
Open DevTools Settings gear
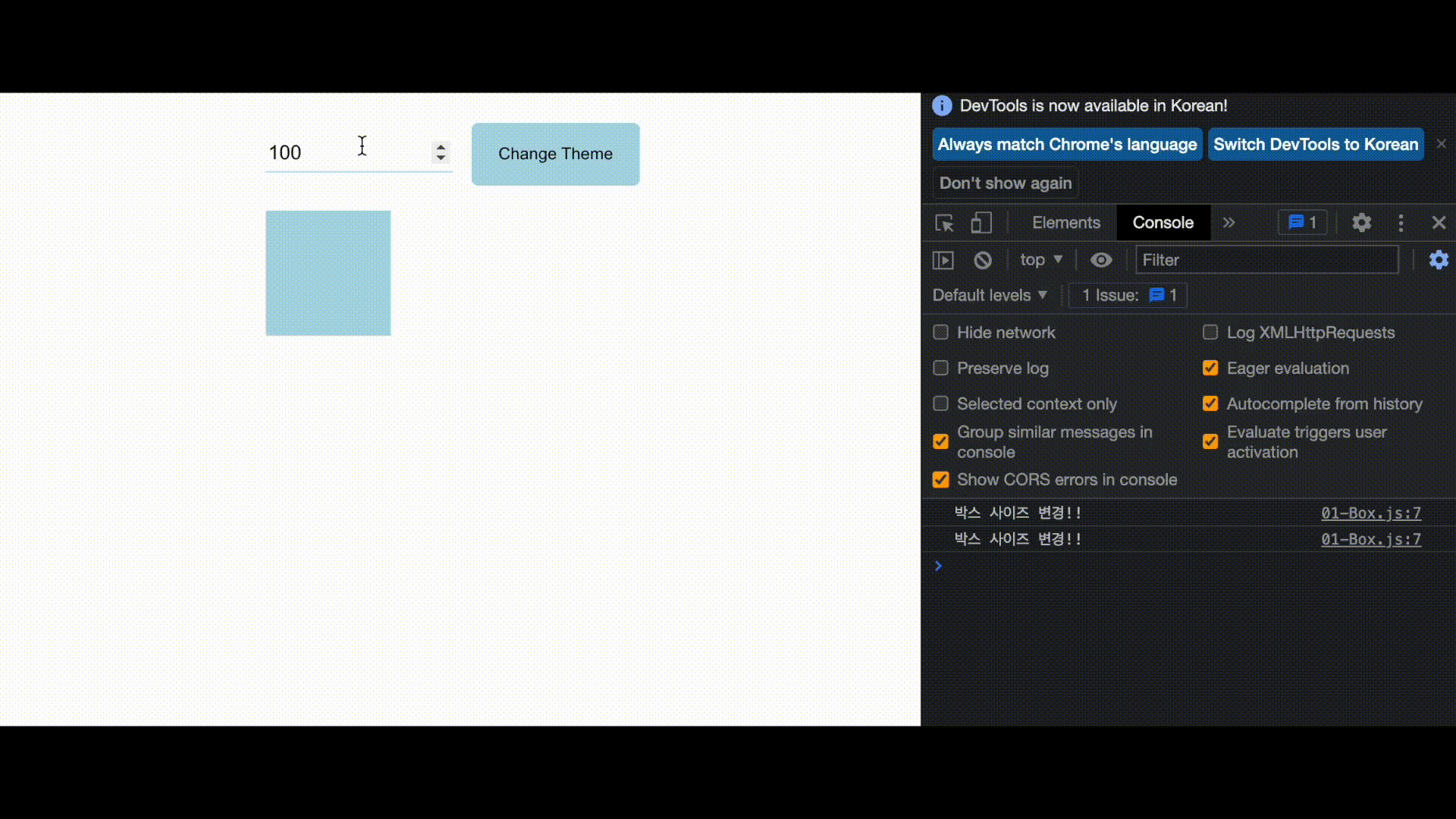pyautogui.click(x=1360, y=222)
